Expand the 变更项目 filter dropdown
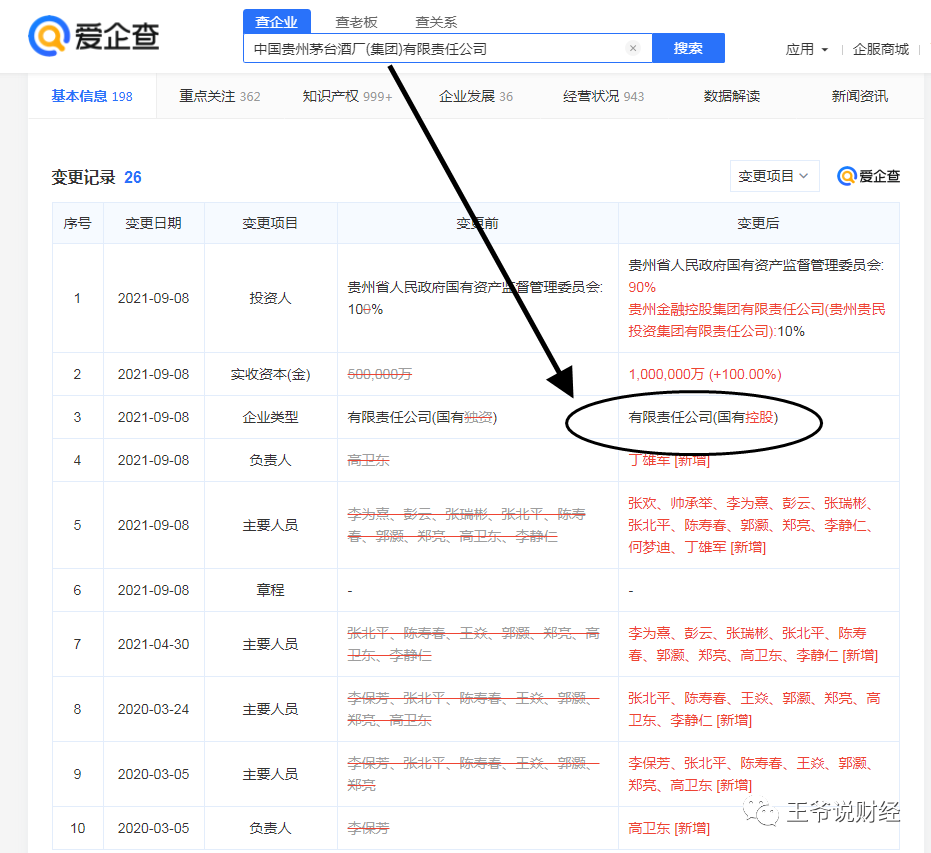This screenshot has width=931, height=853. (774, 176)
